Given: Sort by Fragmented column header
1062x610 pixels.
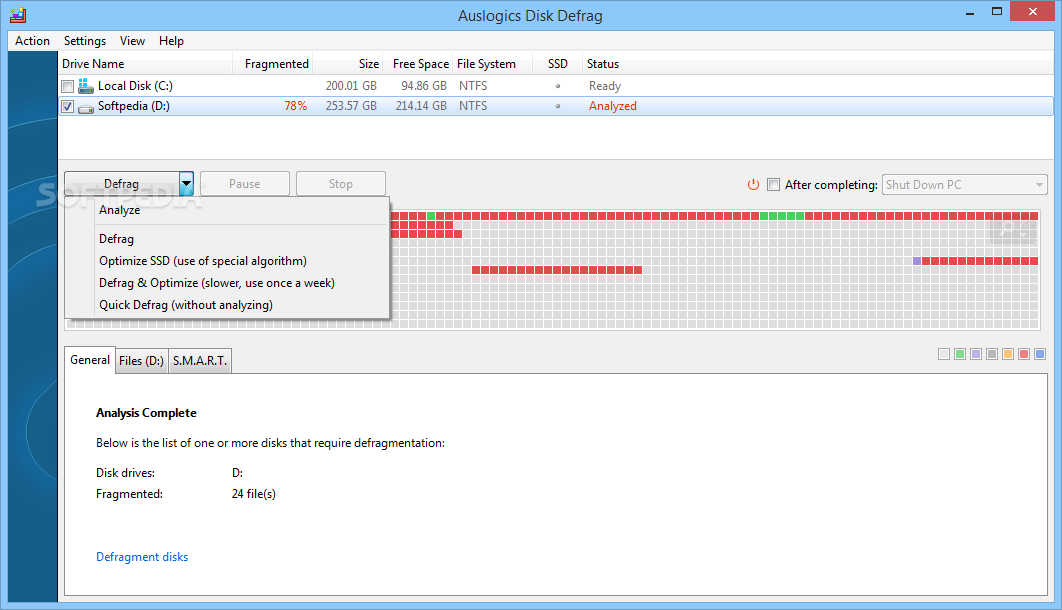Looking at the screenshot, I should 273,64.
